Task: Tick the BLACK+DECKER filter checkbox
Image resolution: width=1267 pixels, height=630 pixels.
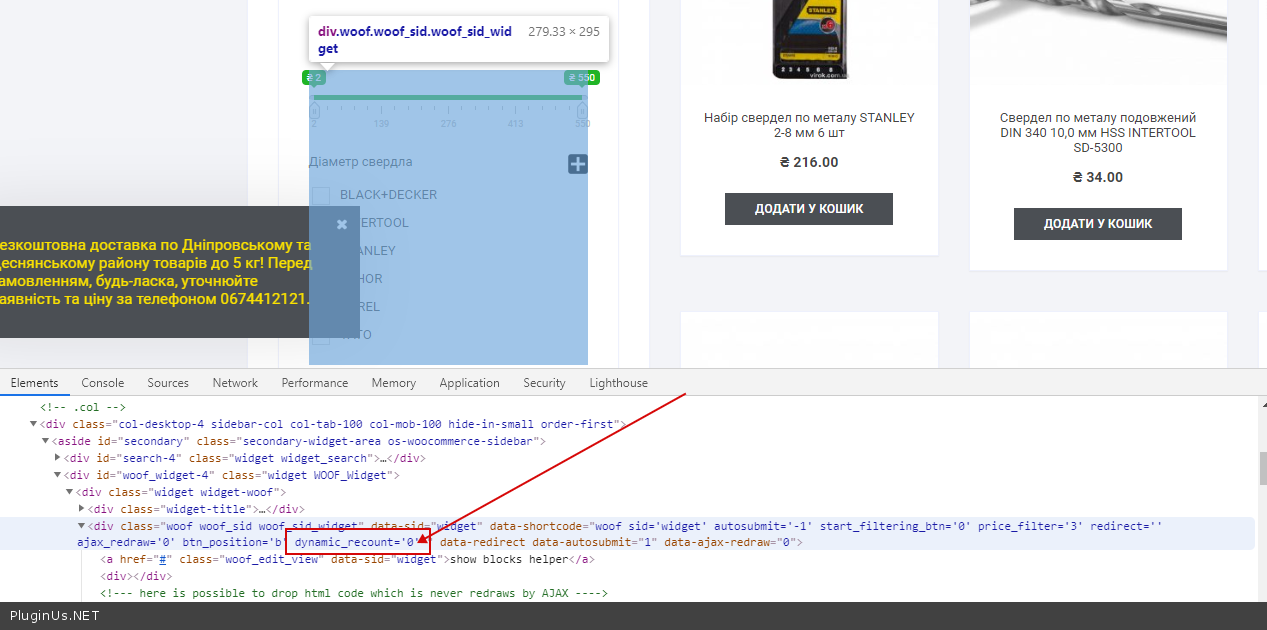Action: pyautogui.click(x=321, y=195)
